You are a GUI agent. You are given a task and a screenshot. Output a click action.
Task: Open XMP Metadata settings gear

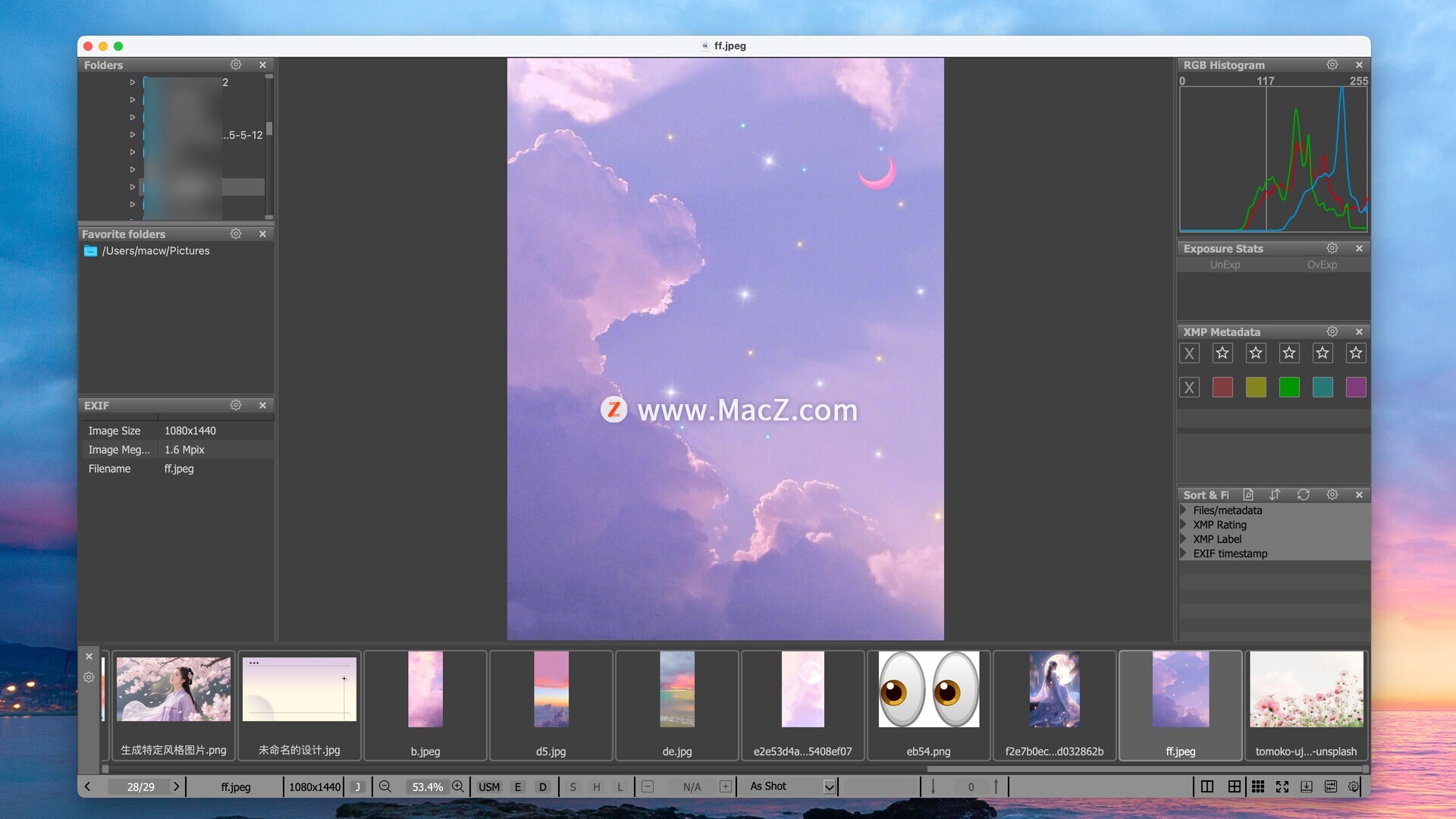pyautogui.click(x=1332, y=331)
